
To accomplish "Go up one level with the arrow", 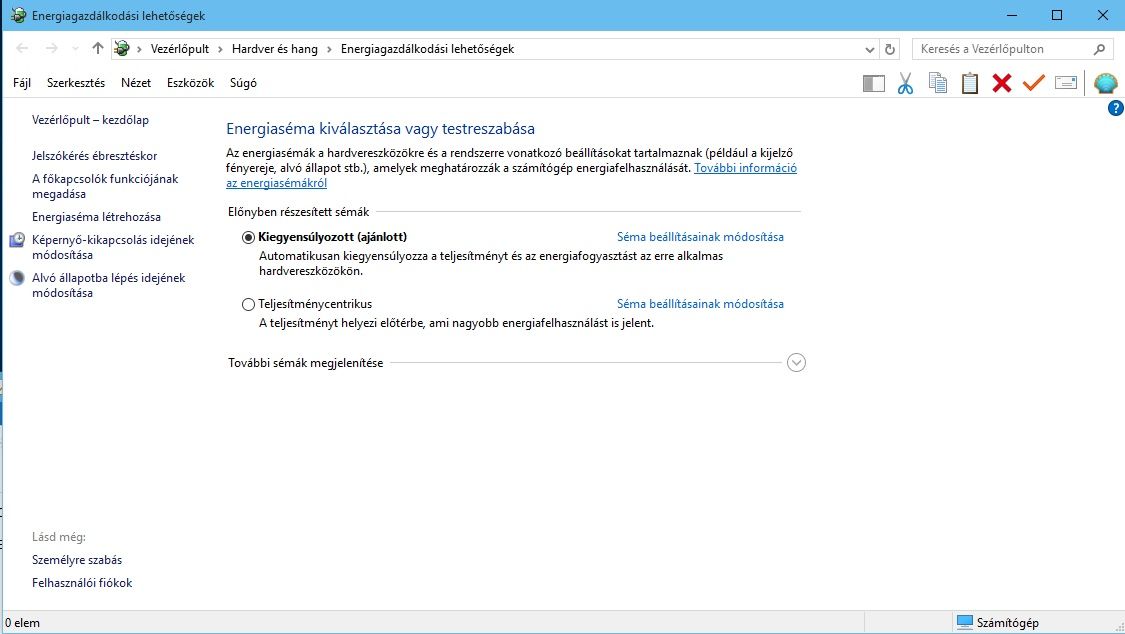I will click(98, 49).
